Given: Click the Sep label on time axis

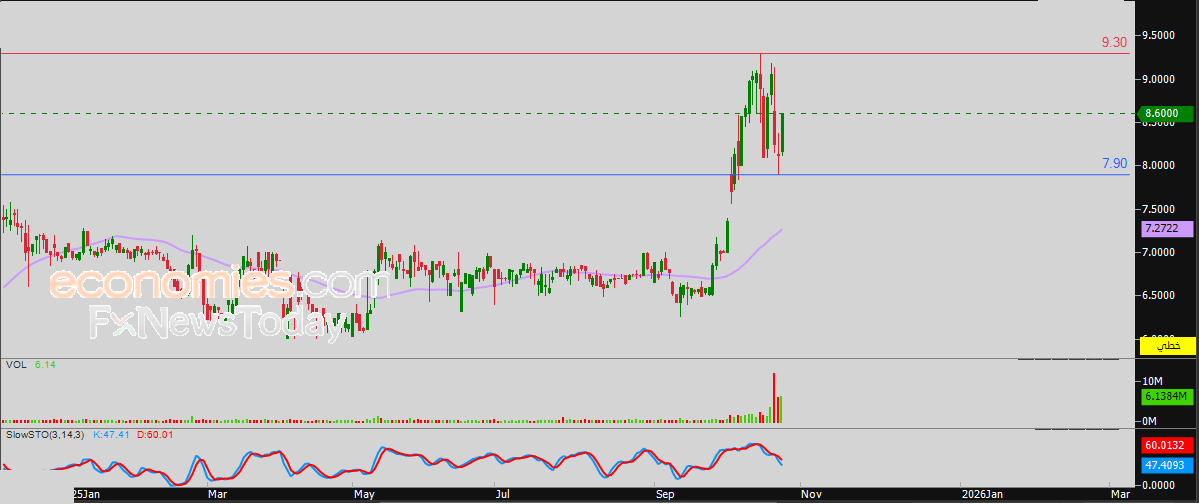Looking at the screenshot, I should [664, 494].
